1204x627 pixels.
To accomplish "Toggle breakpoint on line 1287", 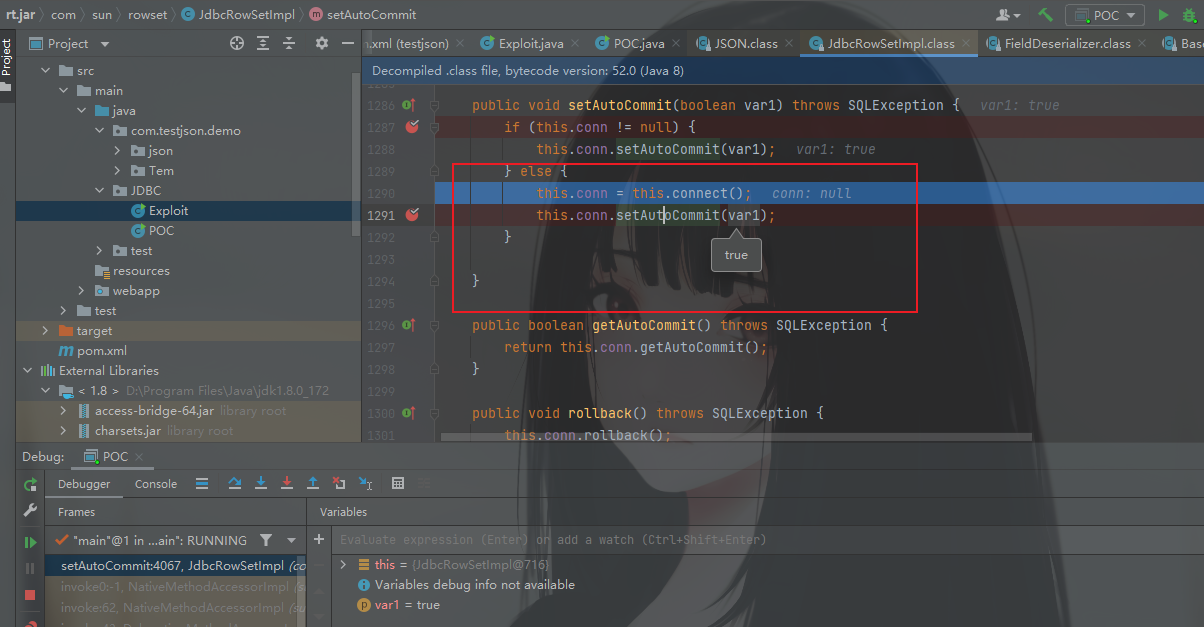I will point(411,127).
